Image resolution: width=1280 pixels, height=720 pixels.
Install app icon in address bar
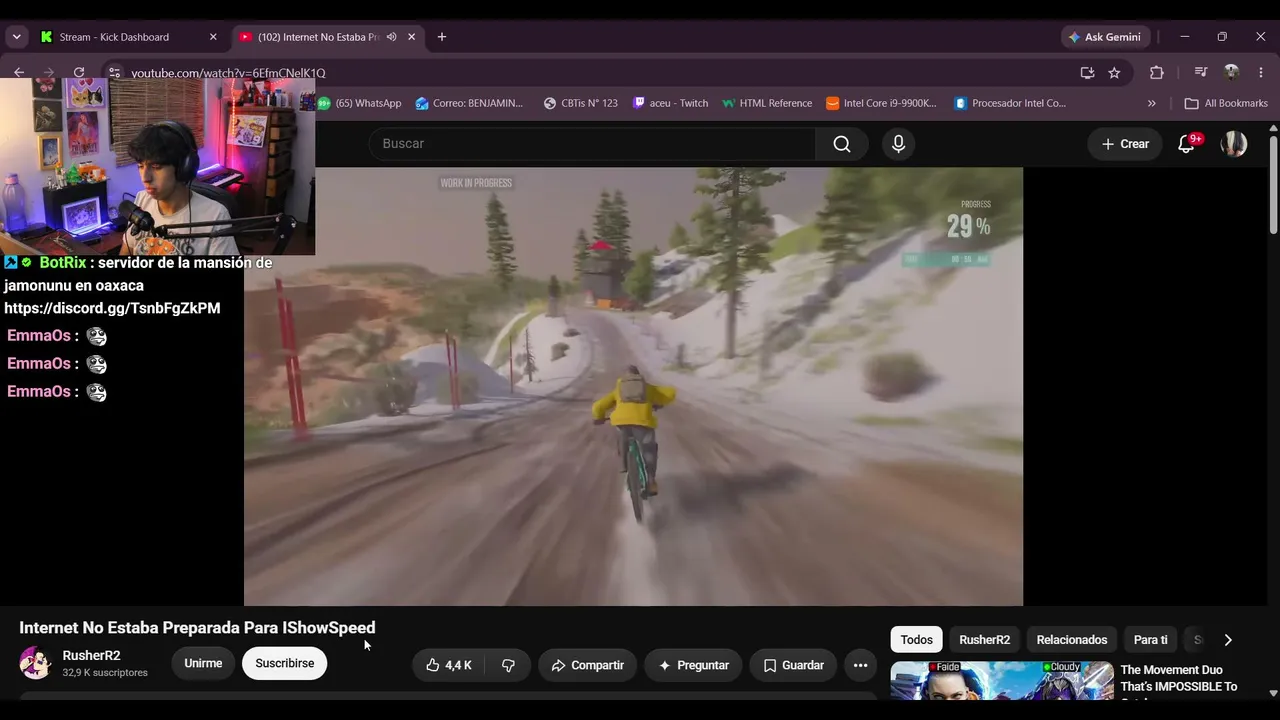click(1087, 72)
